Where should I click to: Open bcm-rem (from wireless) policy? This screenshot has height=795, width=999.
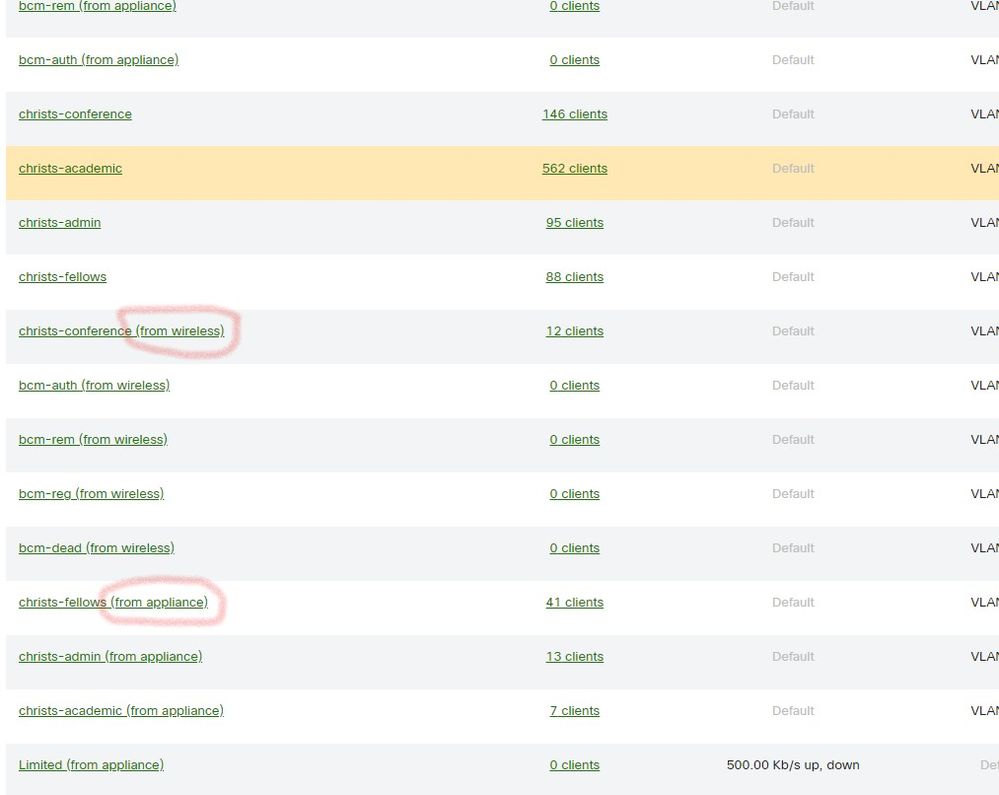point(93,439)
